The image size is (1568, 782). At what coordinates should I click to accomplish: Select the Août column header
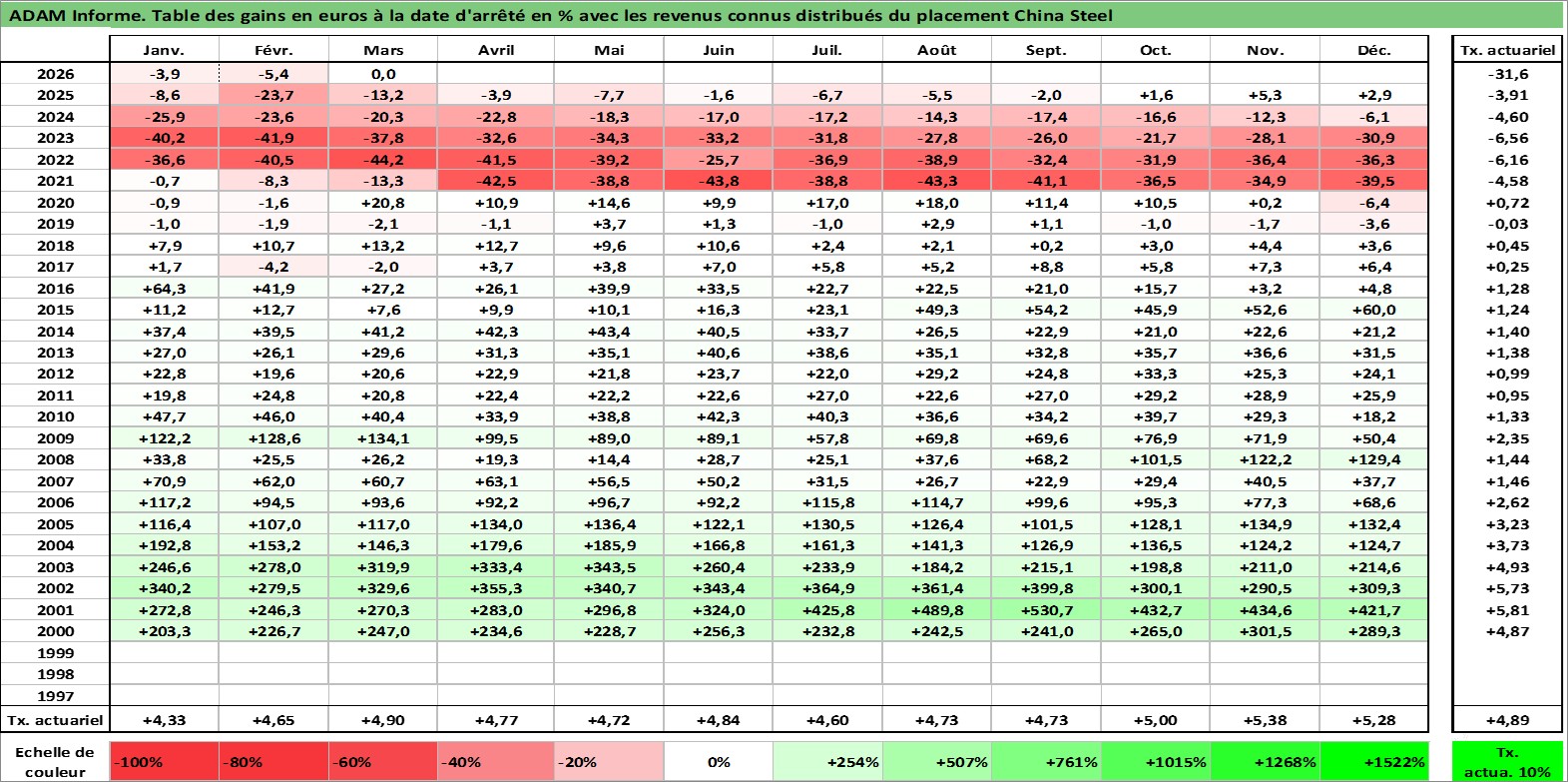[937, 50]
